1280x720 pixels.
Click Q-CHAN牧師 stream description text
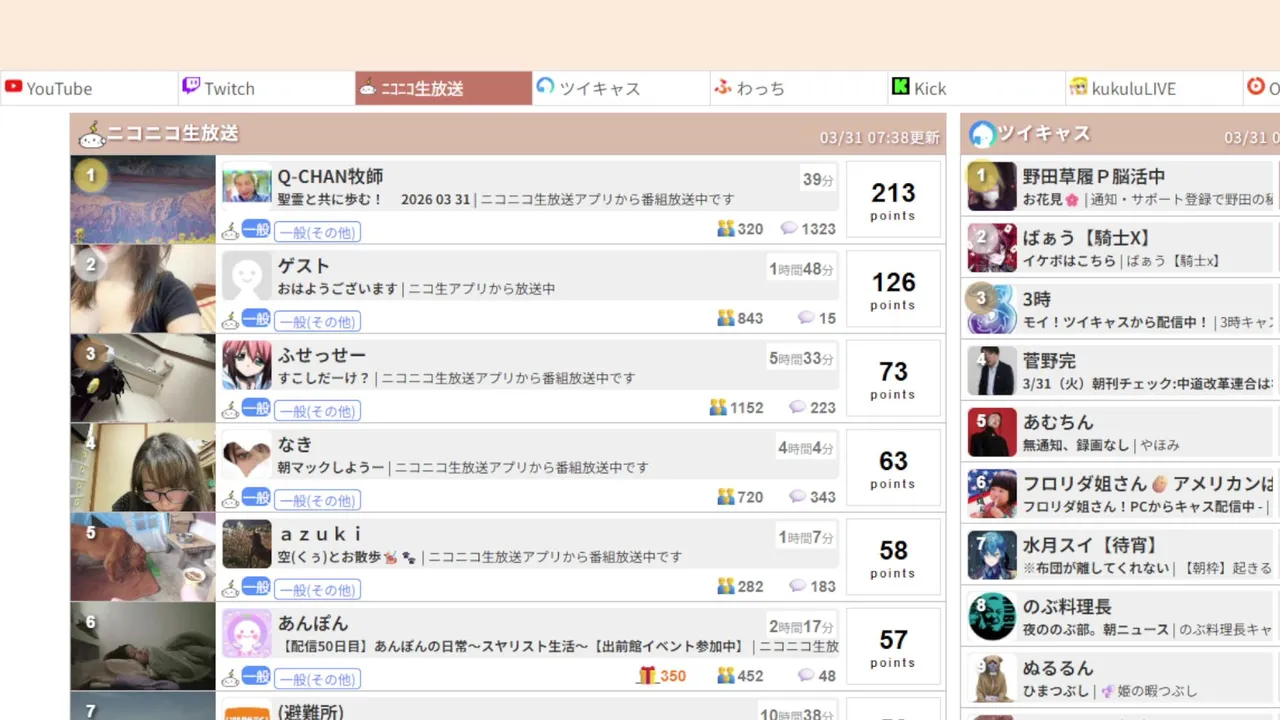point(506,200)
